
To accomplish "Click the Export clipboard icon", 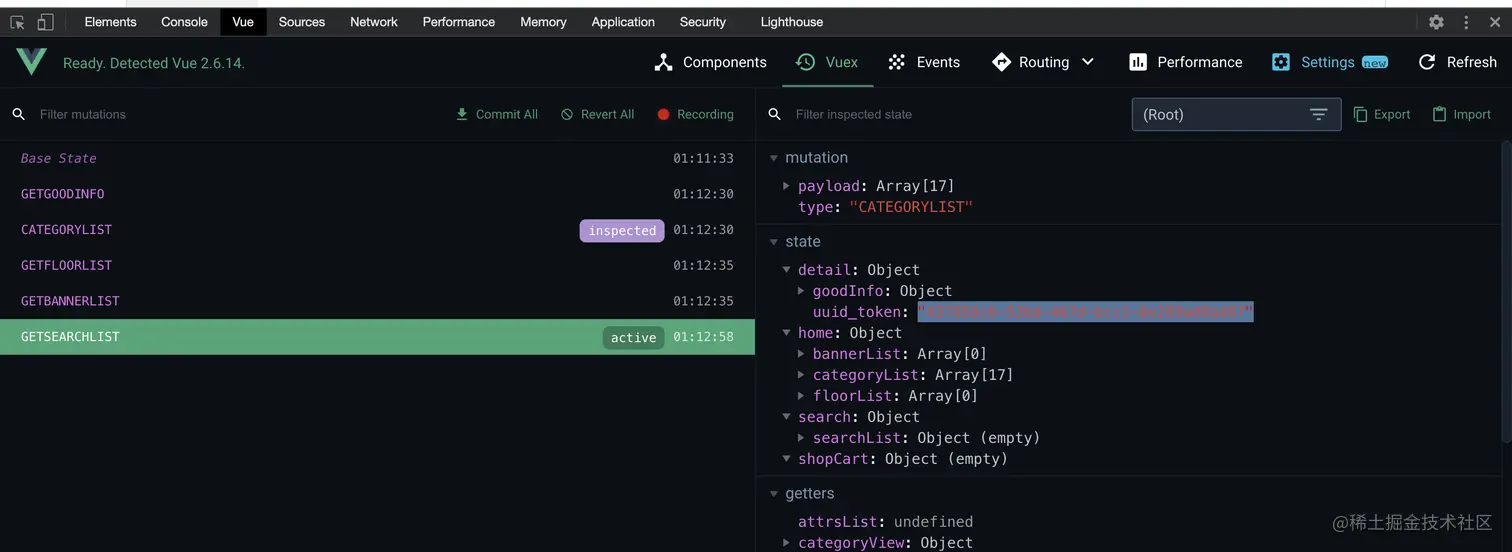I will pyautogui.click(x=1360, y=114).
